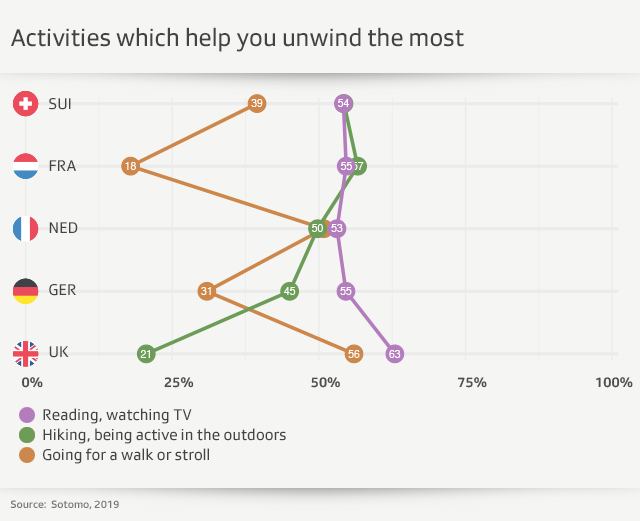Image resolution: width=640 pixels, height=521 pixels.
Task: Click the orange 31 data point for GER
Action: click(x=207, y=291)
